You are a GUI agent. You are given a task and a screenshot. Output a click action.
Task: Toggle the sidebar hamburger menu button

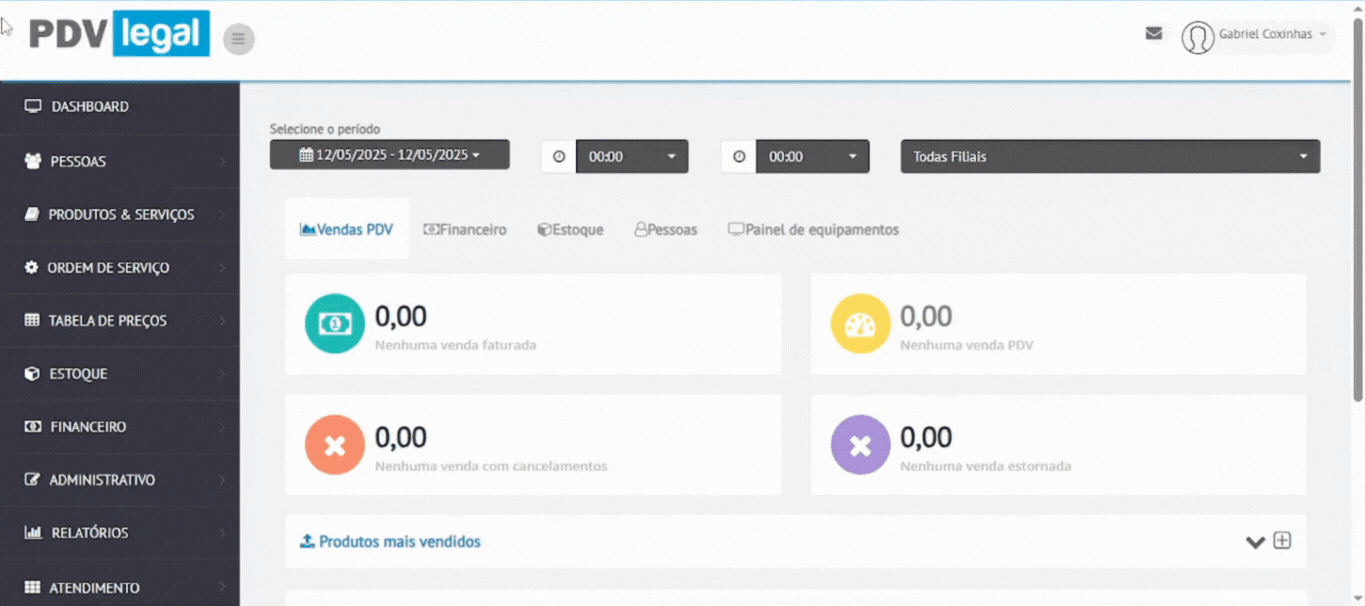coord(238,39)
